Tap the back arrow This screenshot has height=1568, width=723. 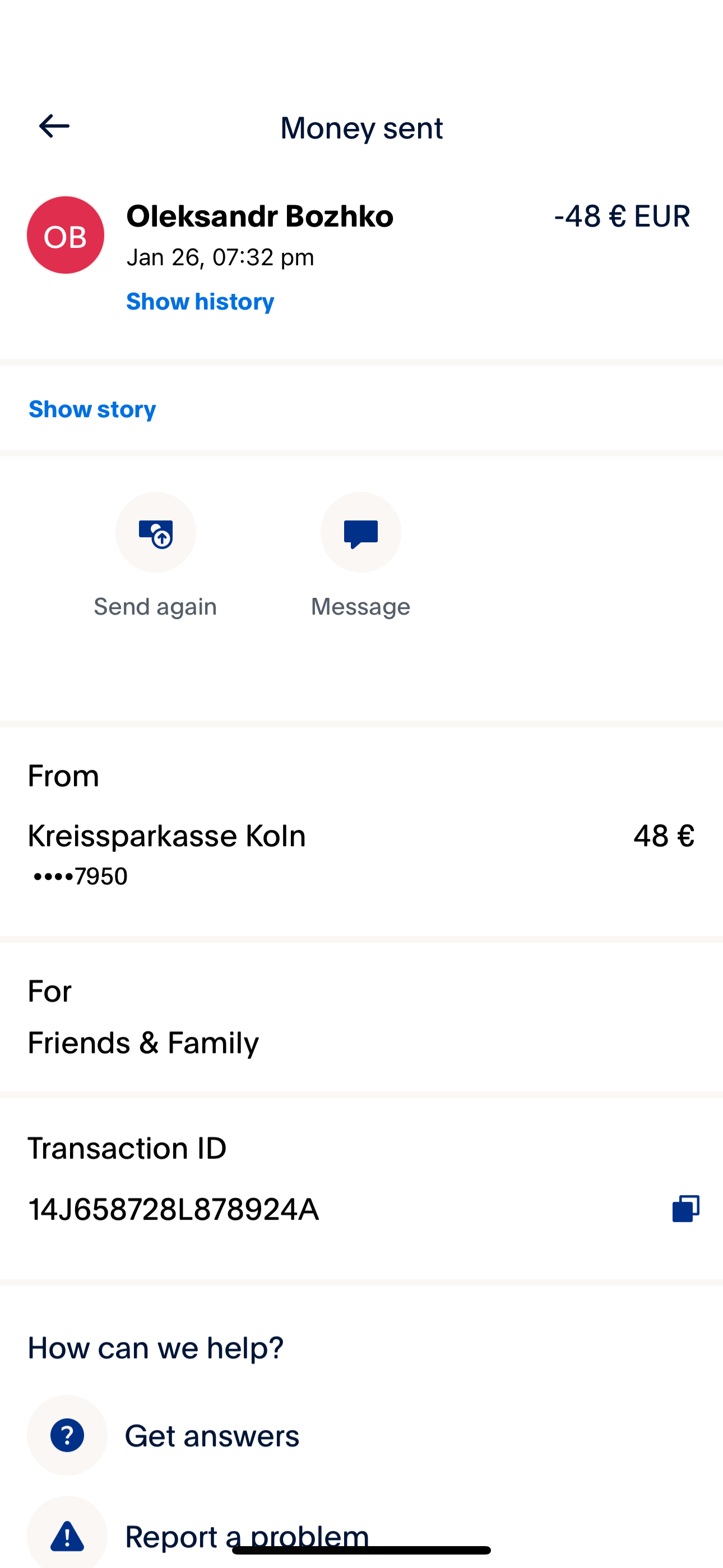(54, 126)
